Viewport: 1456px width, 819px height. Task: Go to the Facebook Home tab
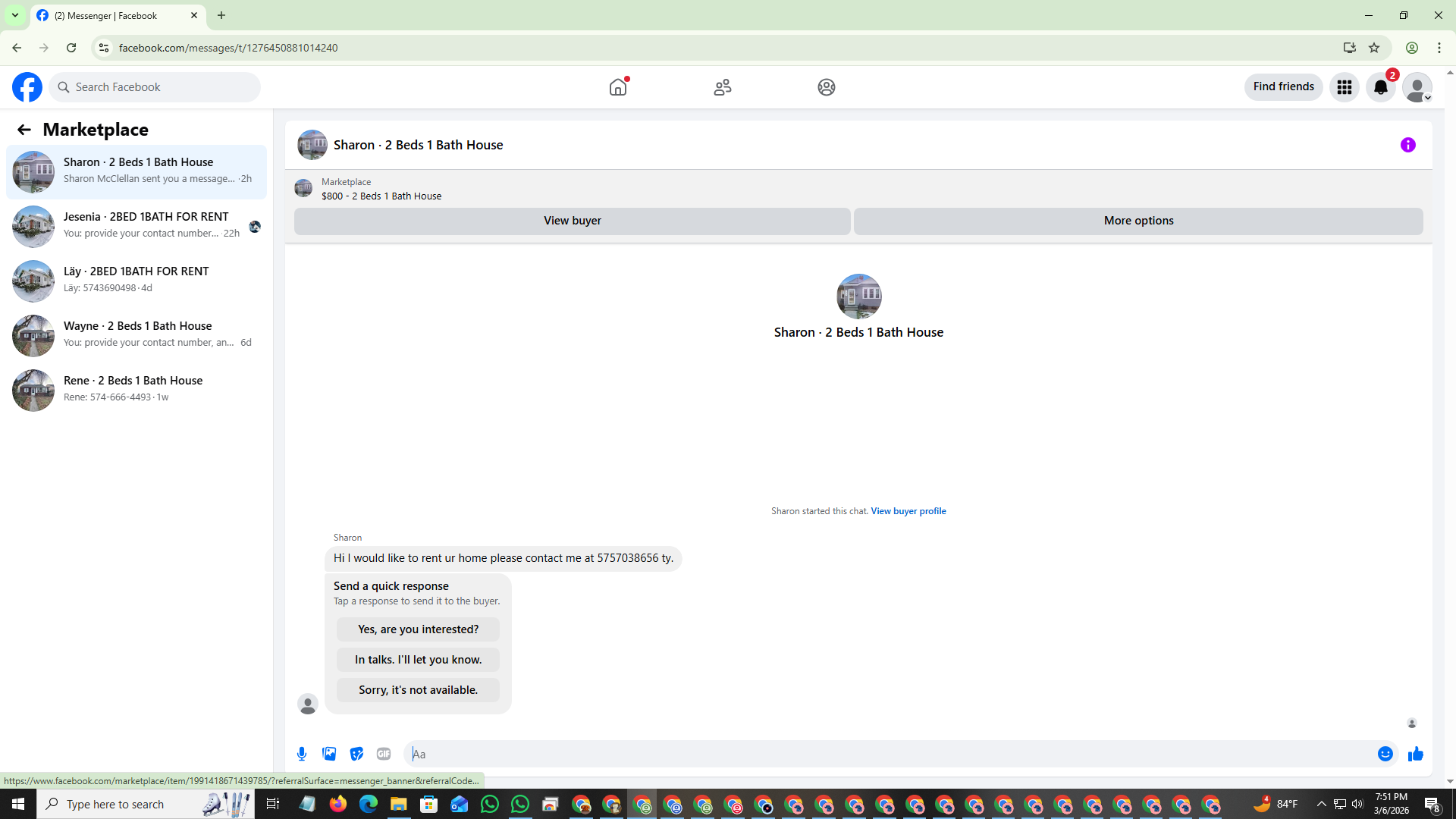point(618,87)
